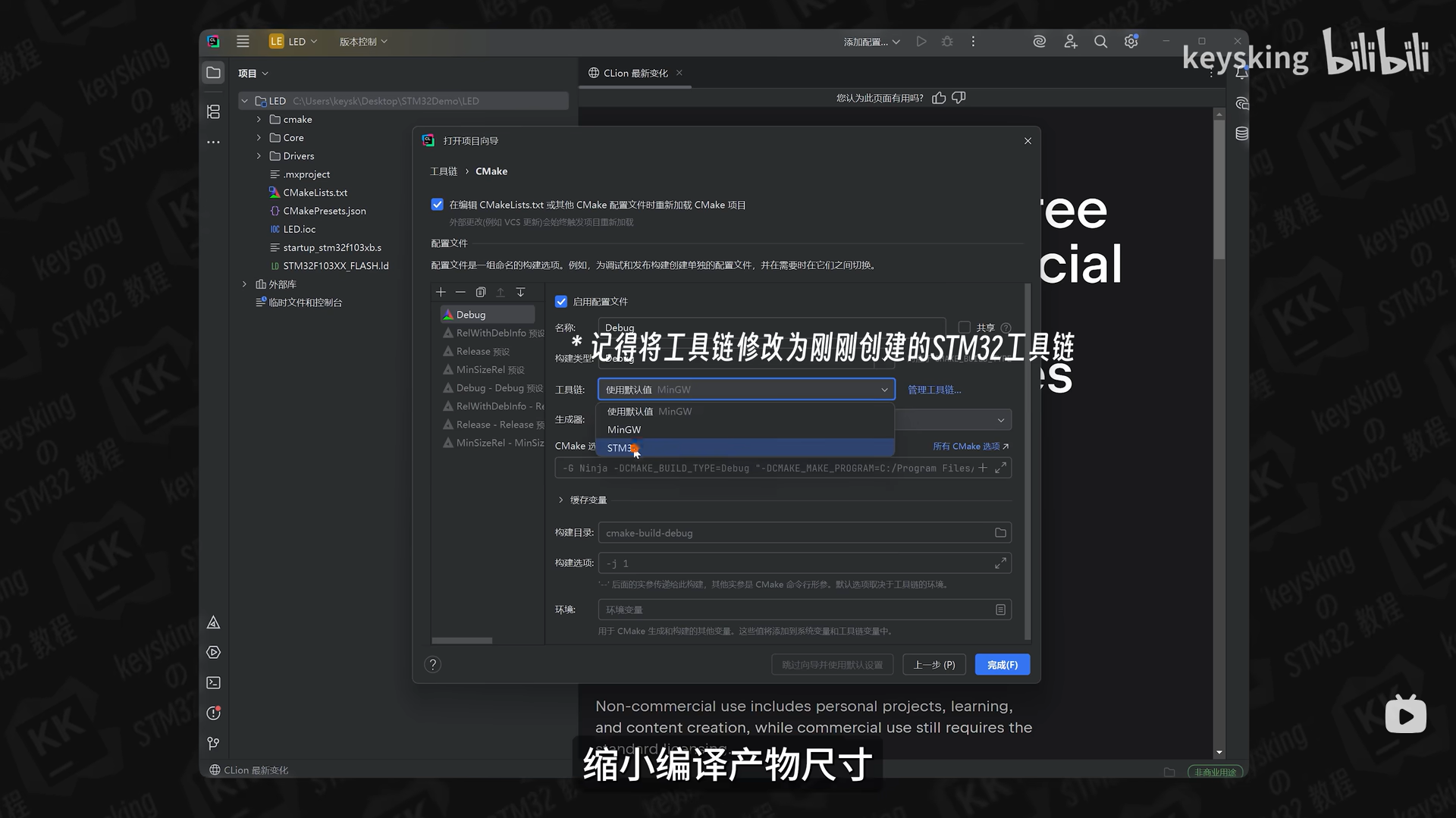Click the Run play icon in toolbar
This screenshot has height=818, width=1456.
(x=921, y=42)
